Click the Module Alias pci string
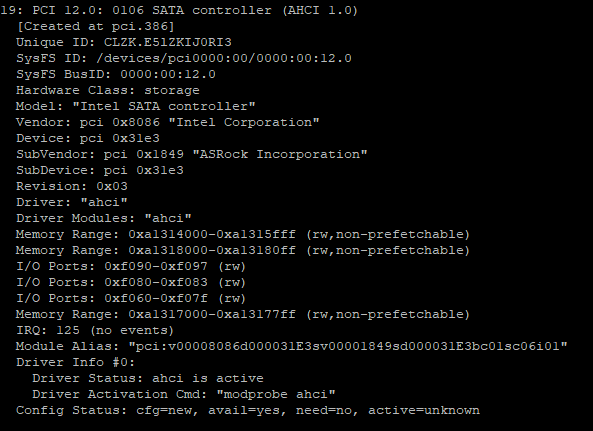593x431 pixels. [348, 346]
